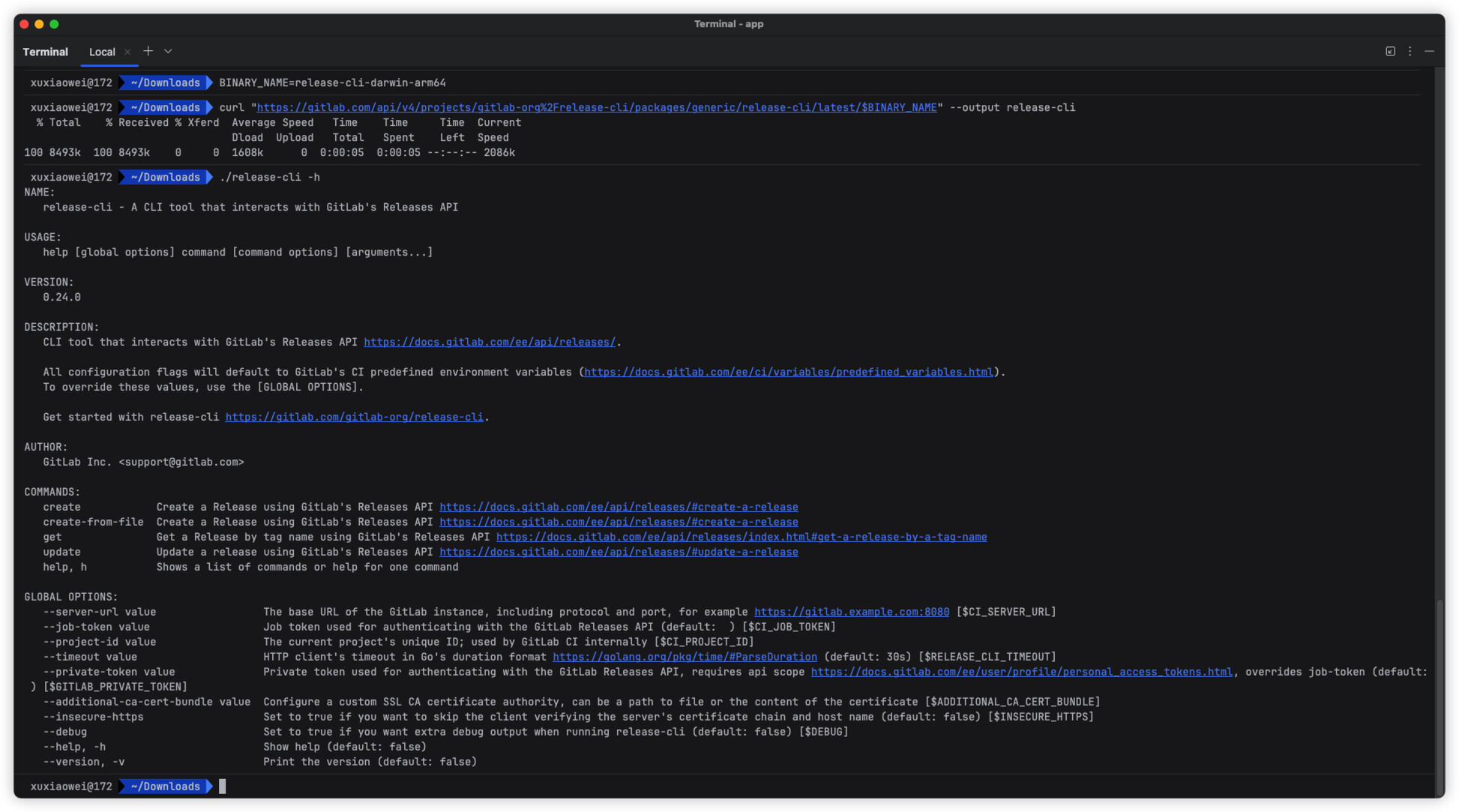
Task: Open the update-a-release API link
Action: pyautogui.click(x=619, y=552)
